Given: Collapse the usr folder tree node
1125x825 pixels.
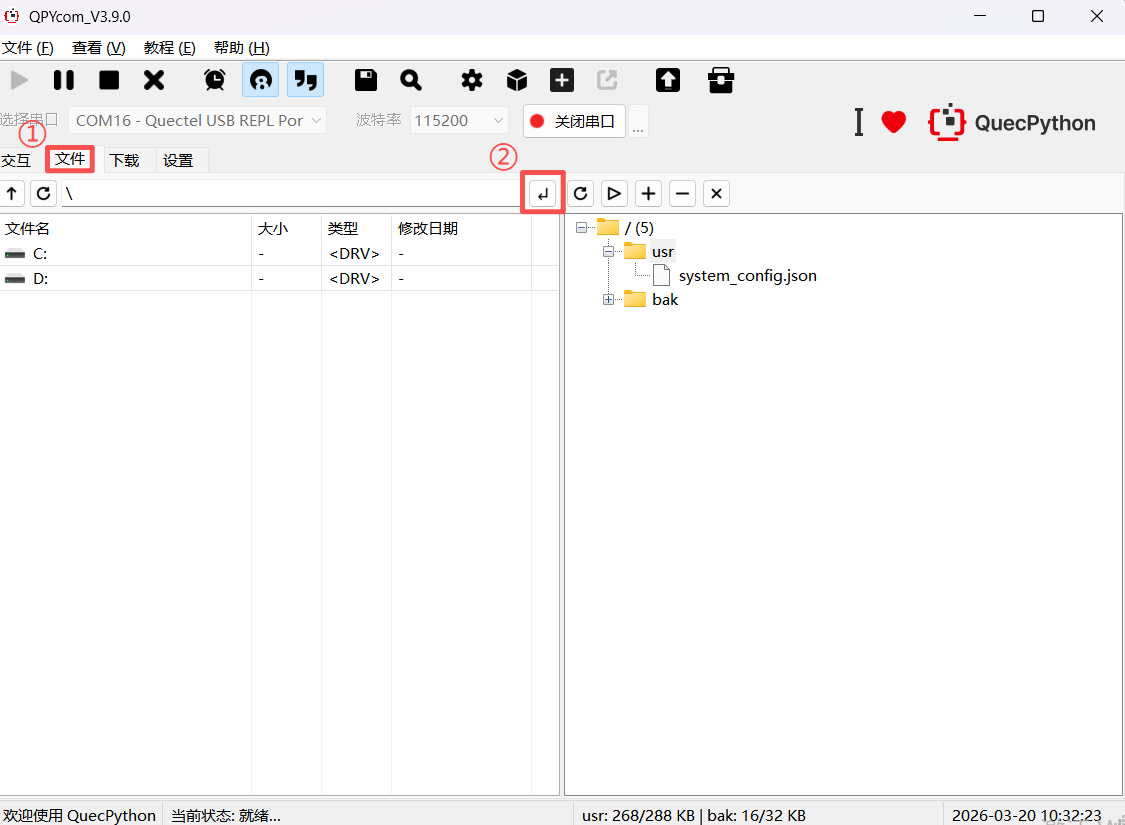Looking at the screenshot, I should (x=608, y=252).
